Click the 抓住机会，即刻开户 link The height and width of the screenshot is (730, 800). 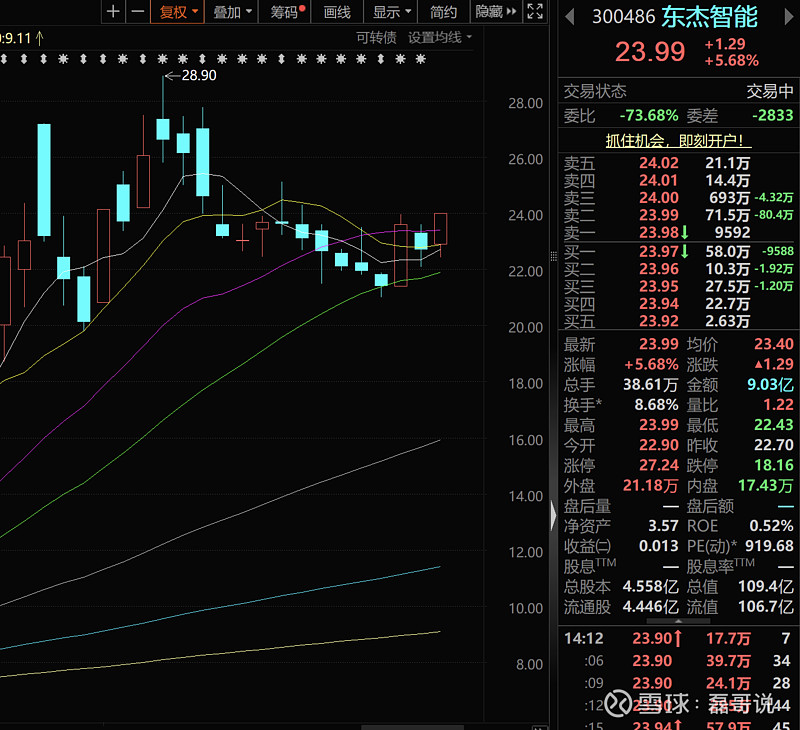pyautogui.click(x=678, y=140)
